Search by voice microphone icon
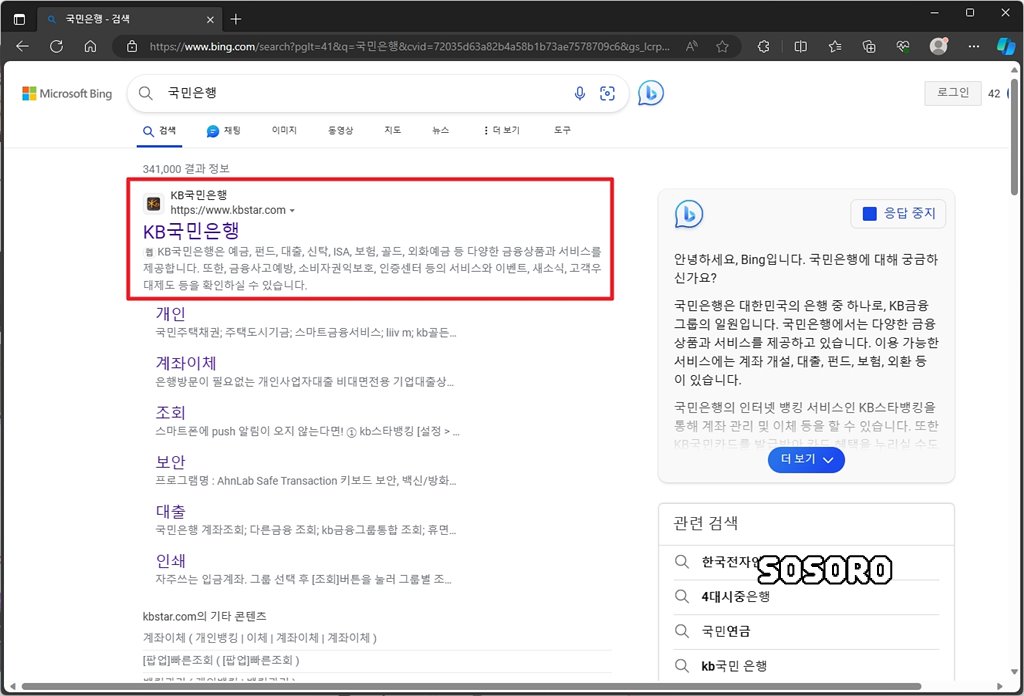This screenshot has height=696, width=1024. [x=579, y=93]
